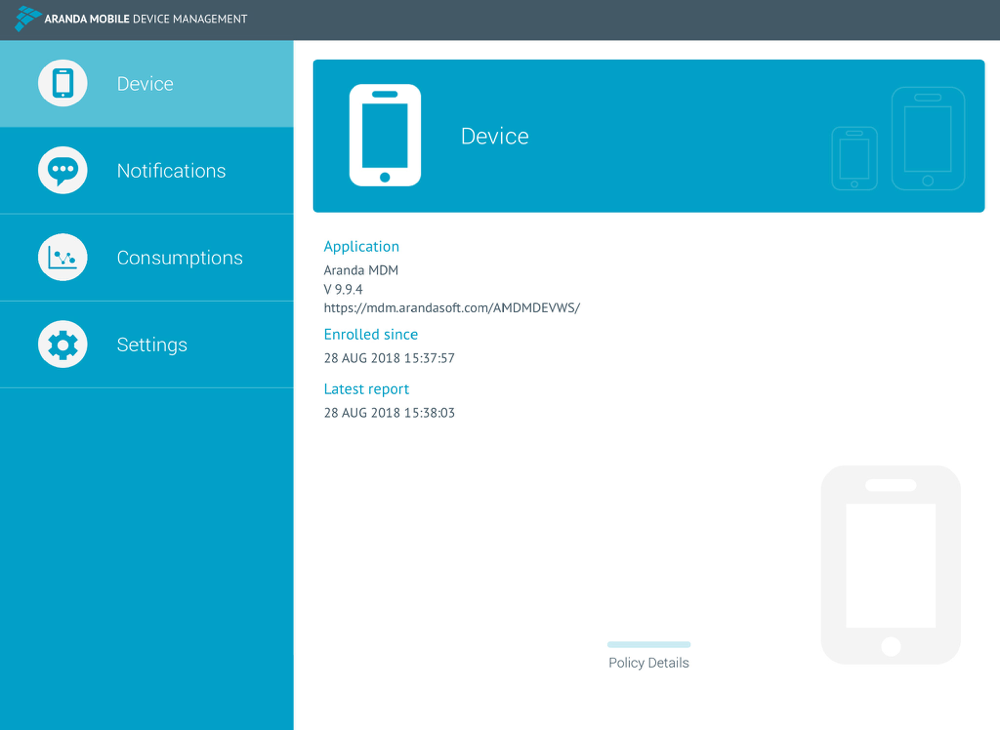This screenshot has width=1000, height=730.
Task: Click the Application section heading
Action: tap(361, 247)
